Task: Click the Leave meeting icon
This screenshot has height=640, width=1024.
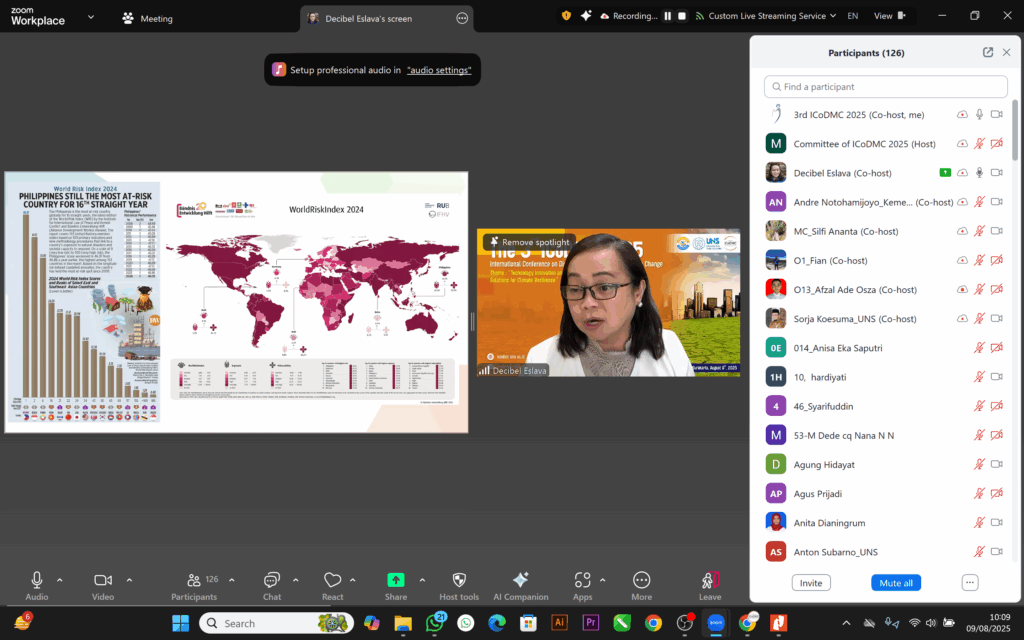Action: (710, 581)
